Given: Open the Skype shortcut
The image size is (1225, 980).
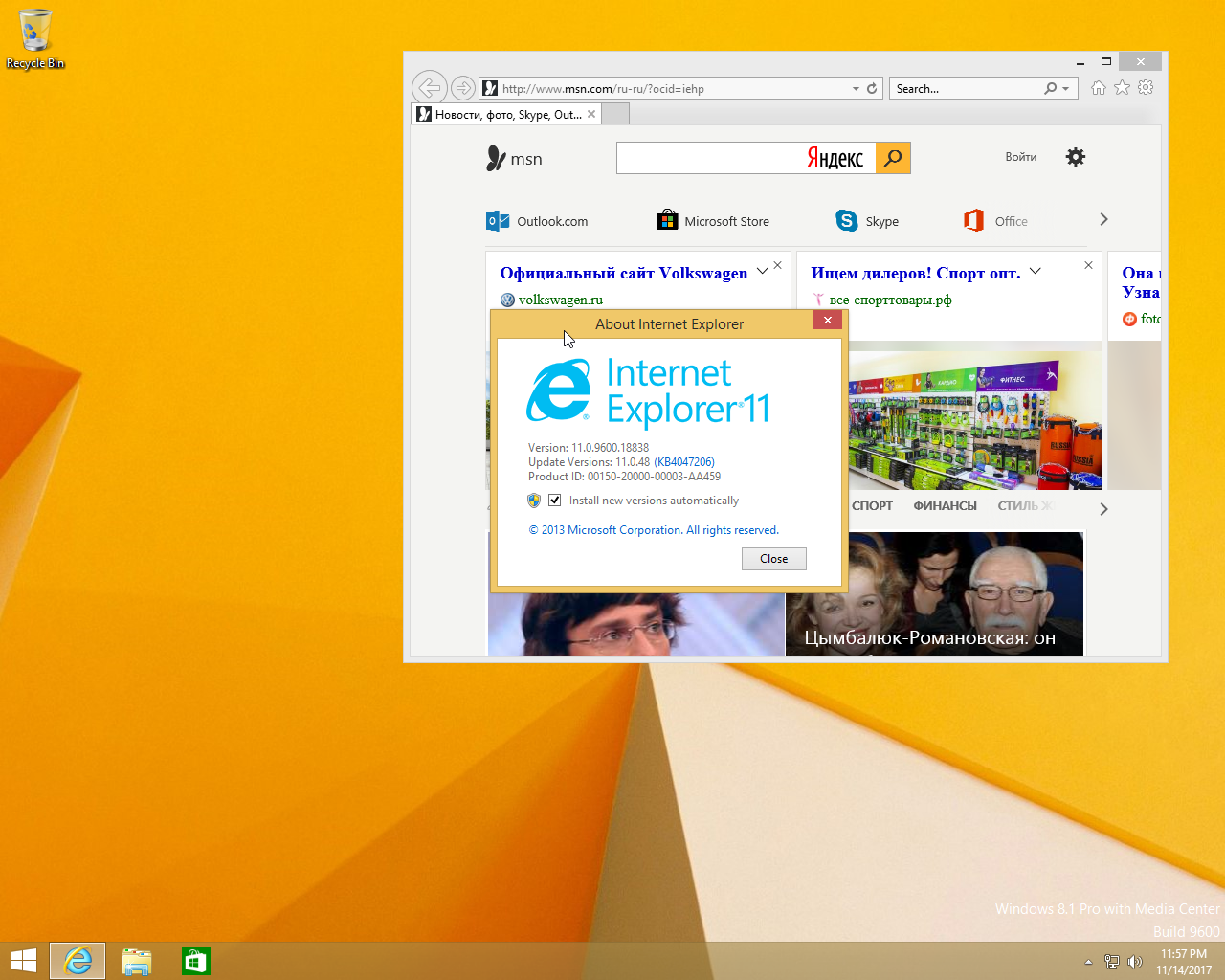Looking at the screenshot, I should tap(867, 221).
